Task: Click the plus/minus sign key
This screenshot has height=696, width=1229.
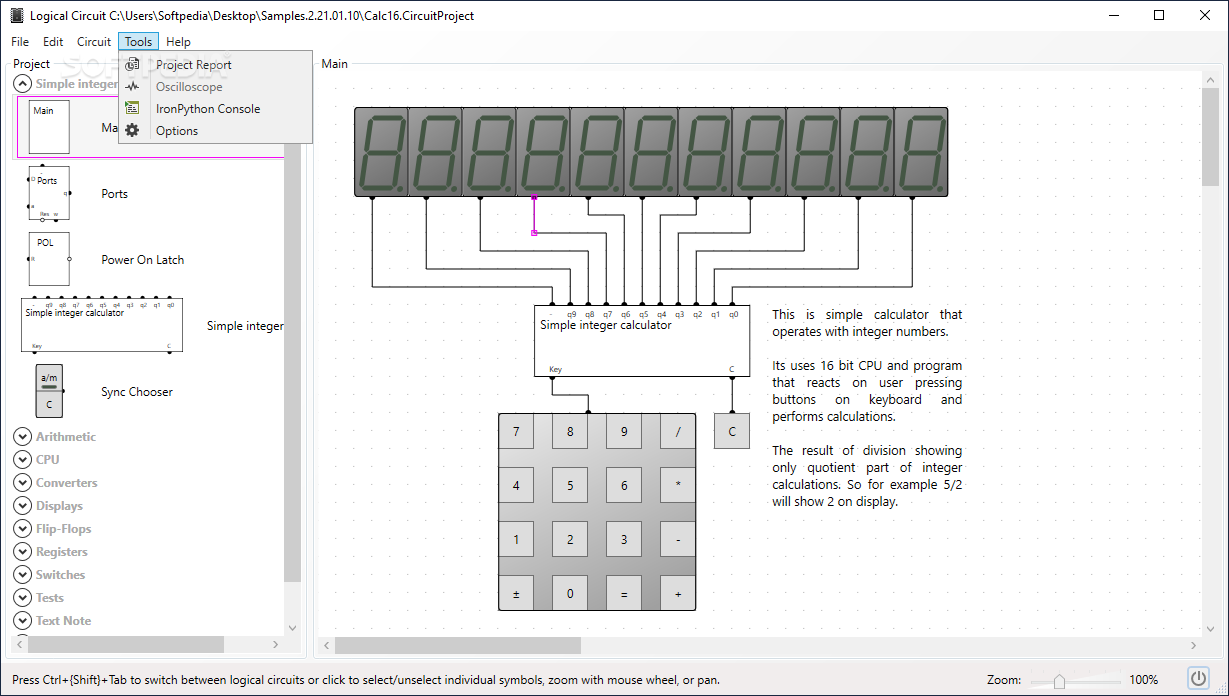Action: [x=516, y=594]
